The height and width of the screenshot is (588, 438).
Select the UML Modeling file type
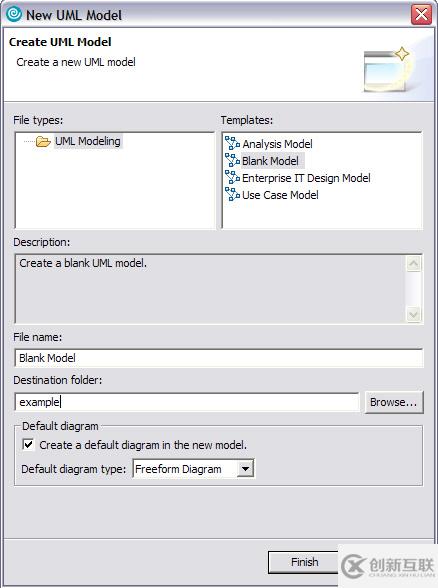88,141
